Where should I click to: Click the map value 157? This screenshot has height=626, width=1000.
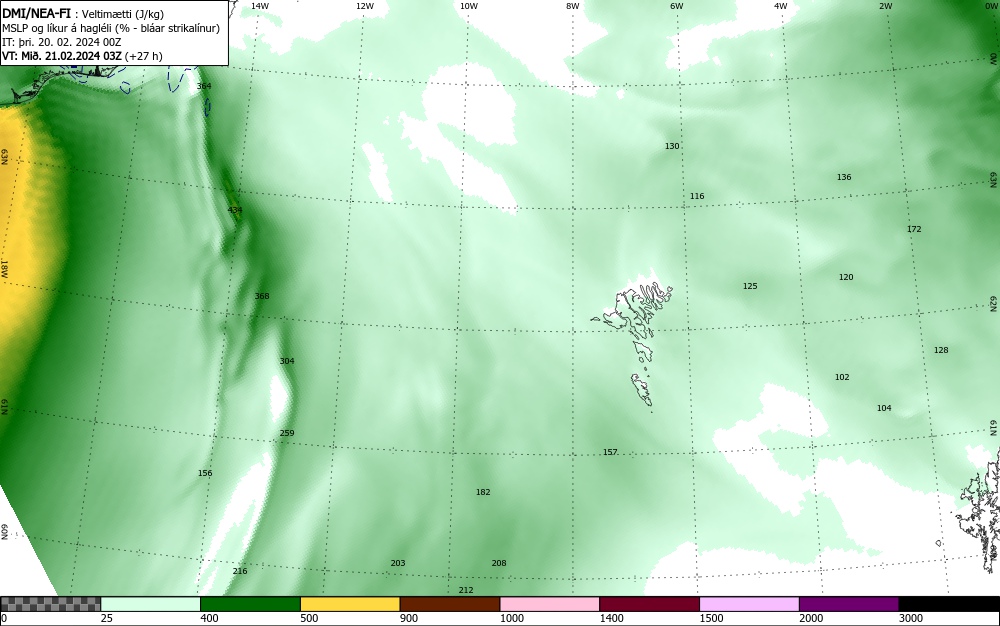(x=610, y=452)
